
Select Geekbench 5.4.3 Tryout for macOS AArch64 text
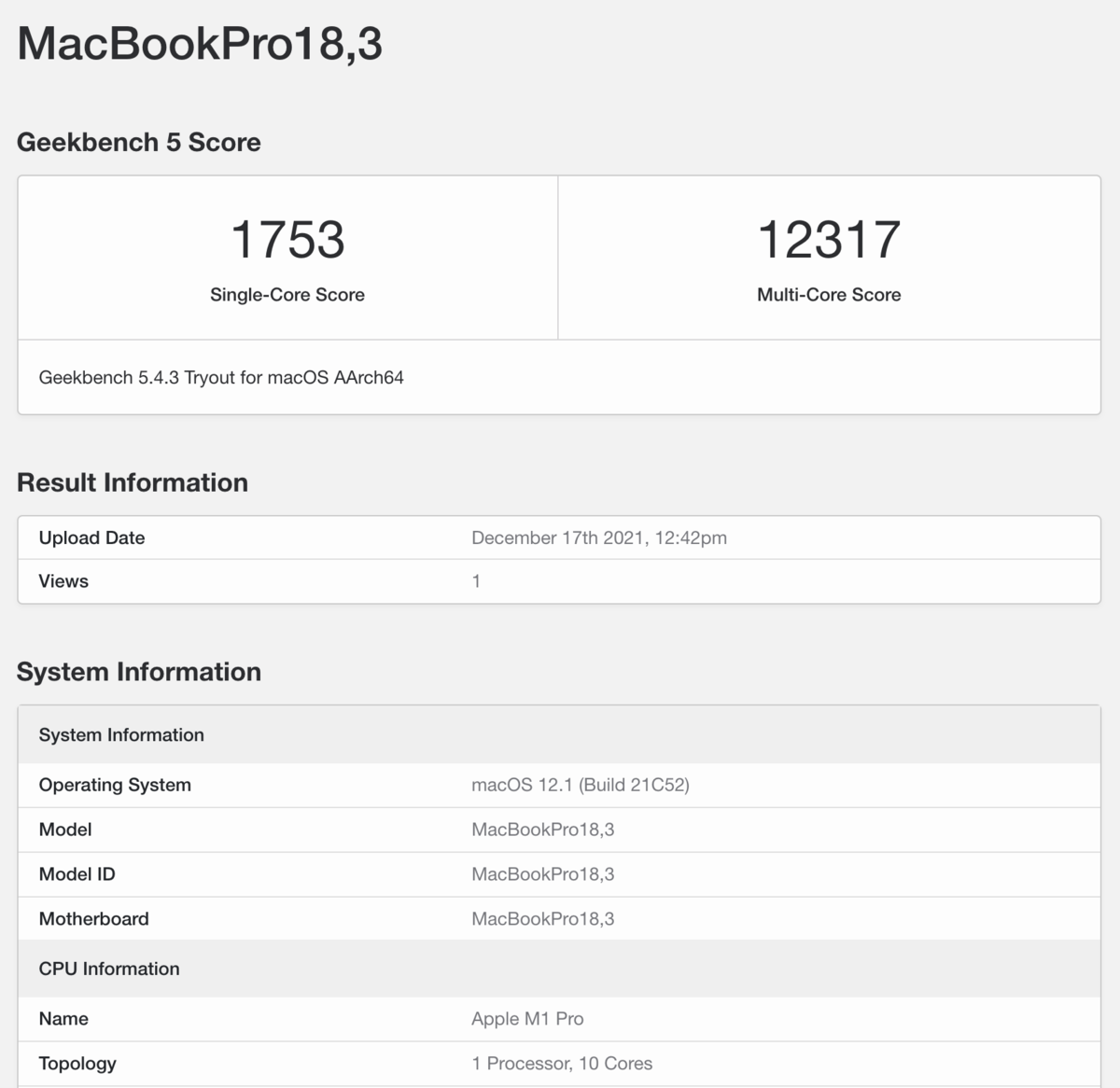(x=221, y=378)
